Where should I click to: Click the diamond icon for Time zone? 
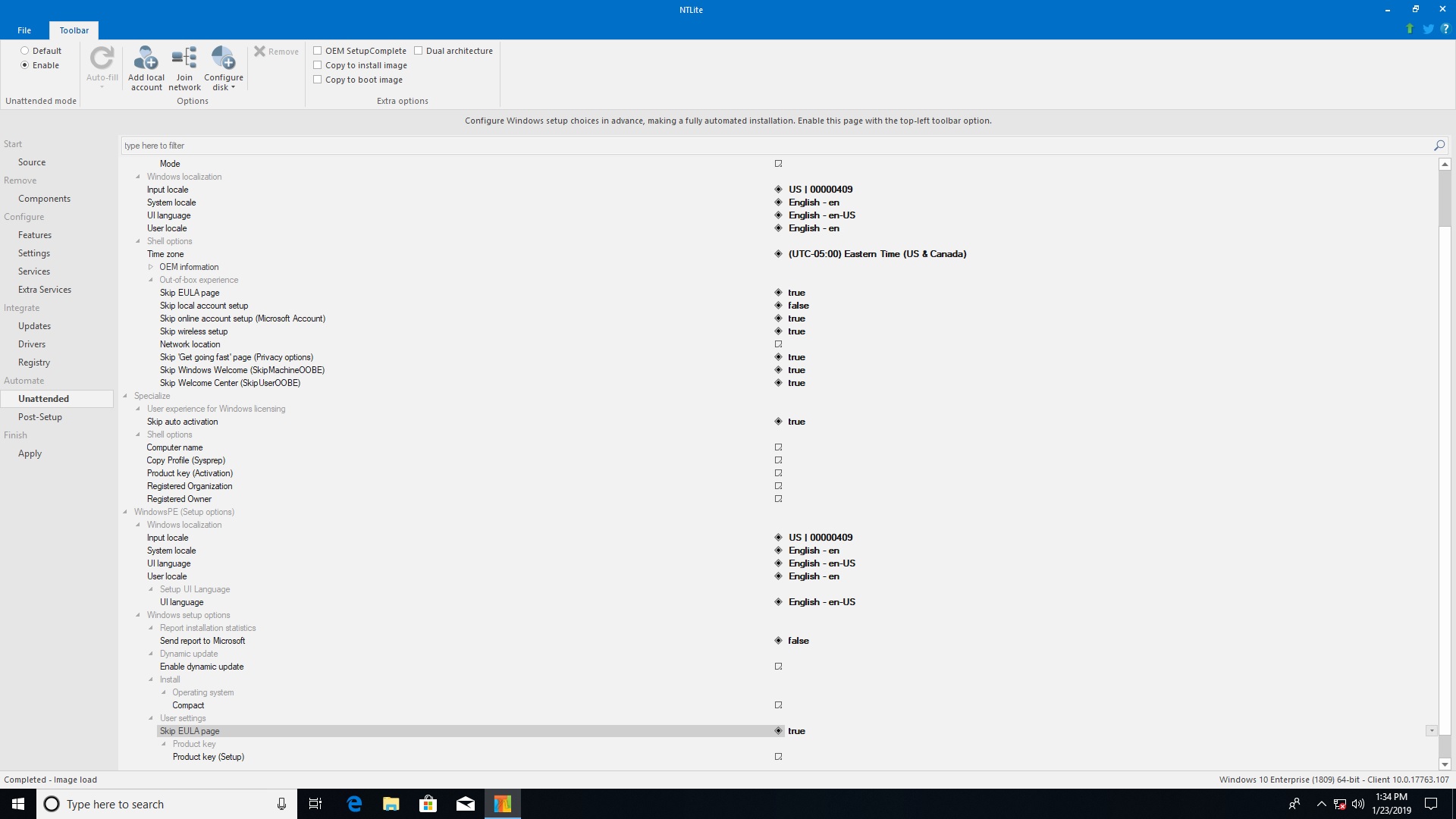778,254
